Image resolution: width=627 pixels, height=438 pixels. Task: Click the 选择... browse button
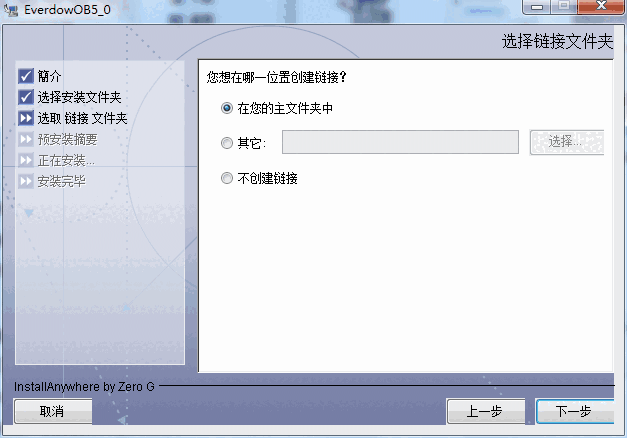coord(567,142)
